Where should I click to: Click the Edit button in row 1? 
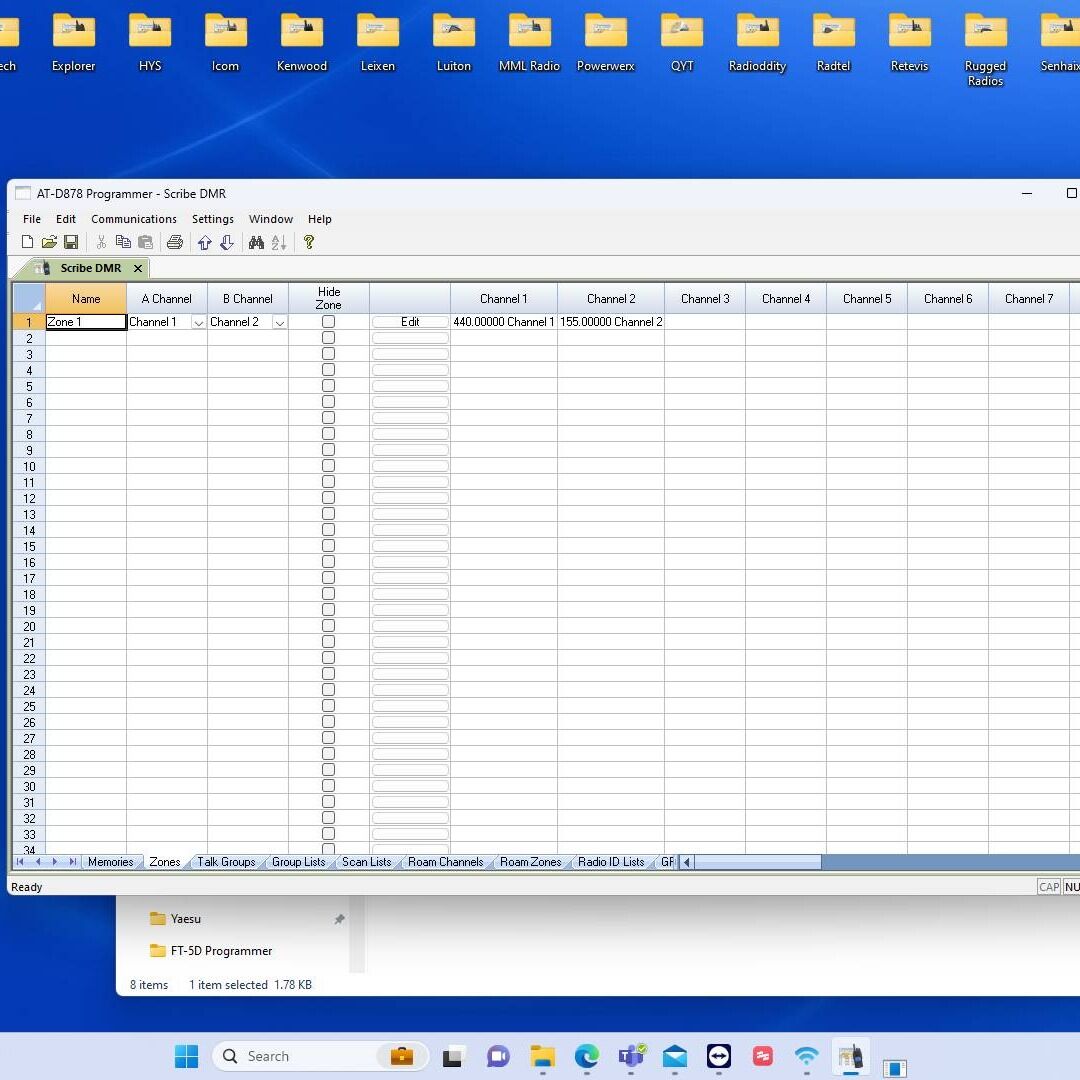pyautogui.click(x=410, y=322)
